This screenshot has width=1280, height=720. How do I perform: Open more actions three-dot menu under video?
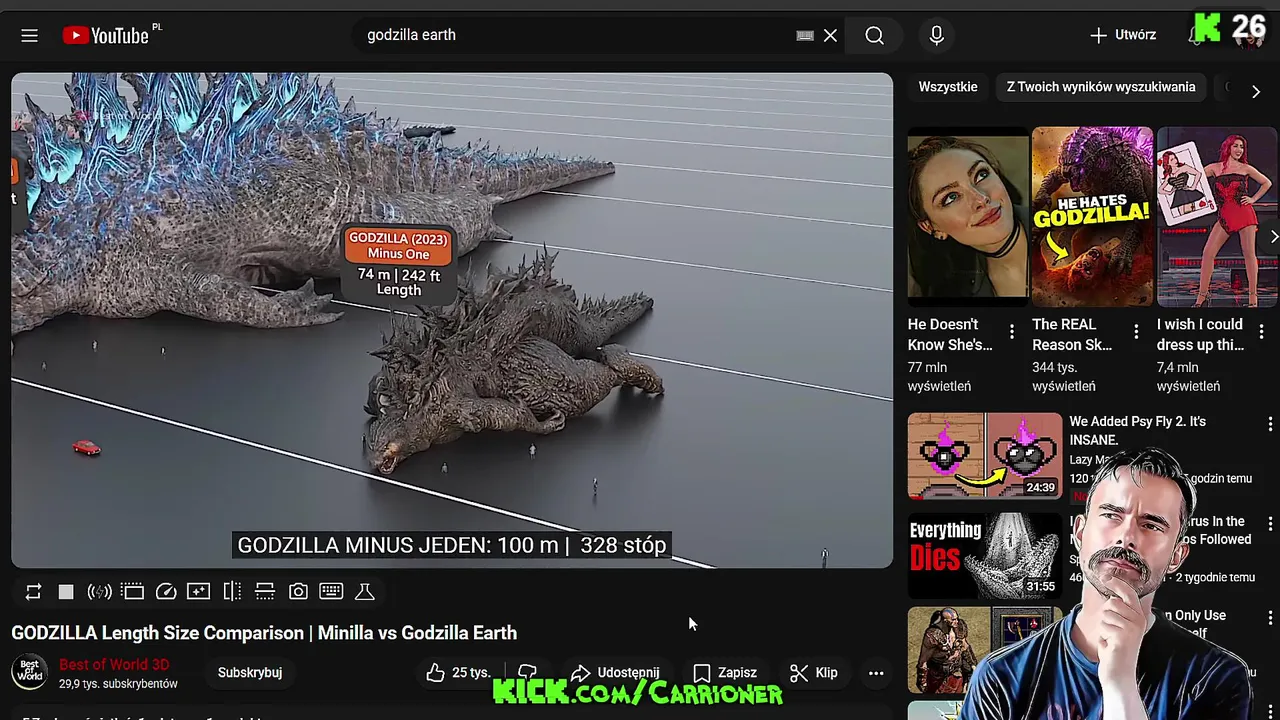(x=876, y=673)
